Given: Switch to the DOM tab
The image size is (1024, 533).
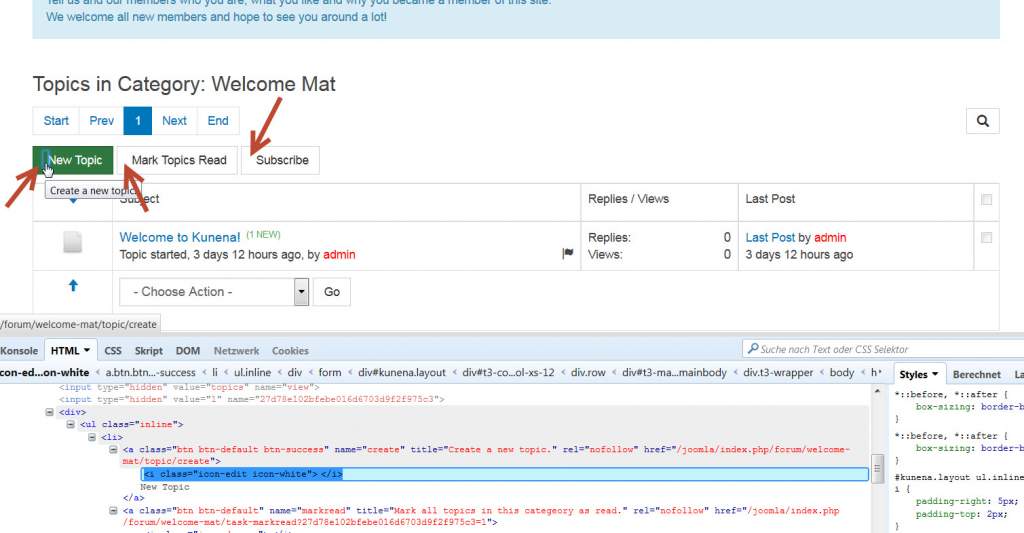Looking at the screenshot, I should 187,351.
